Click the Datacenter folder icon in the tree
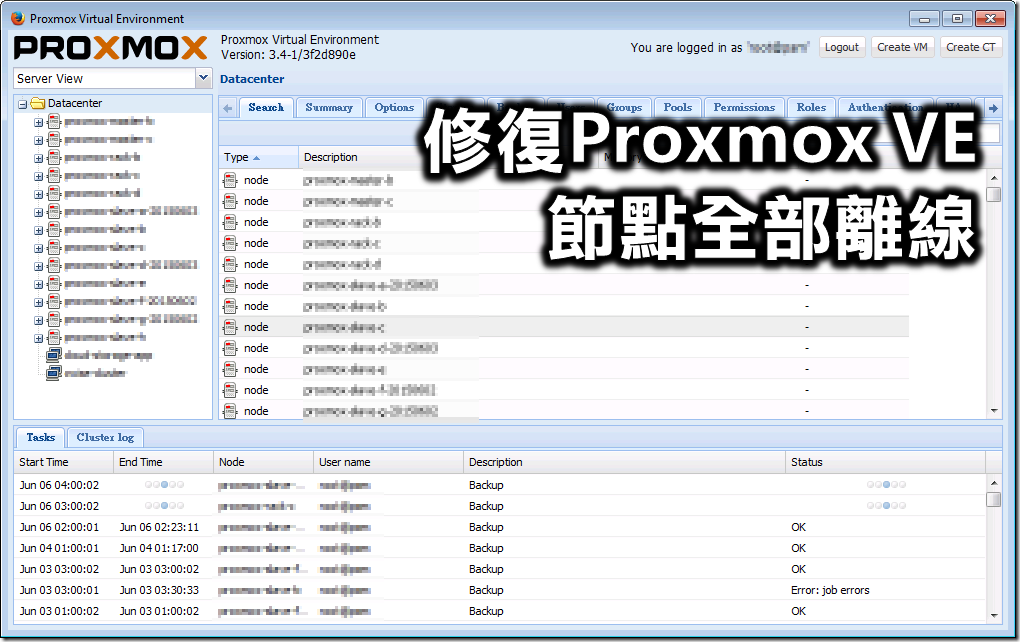Image resolution: width=1020 pixels, height=642 pixels. 38,103
